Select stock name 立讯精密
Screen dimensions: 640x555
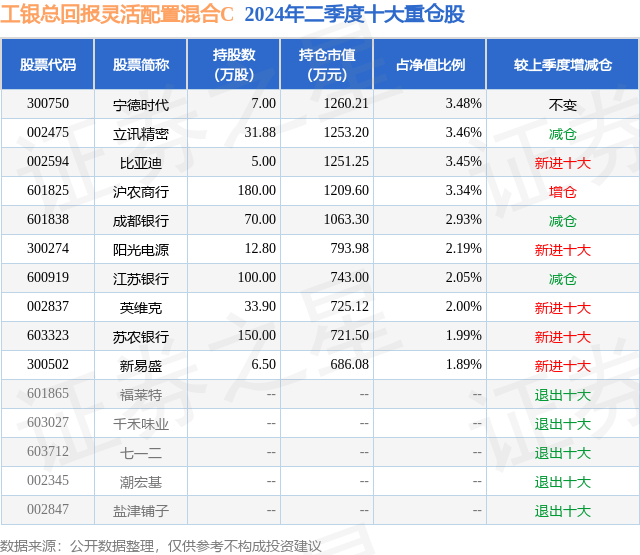click(x=141, y=134)
